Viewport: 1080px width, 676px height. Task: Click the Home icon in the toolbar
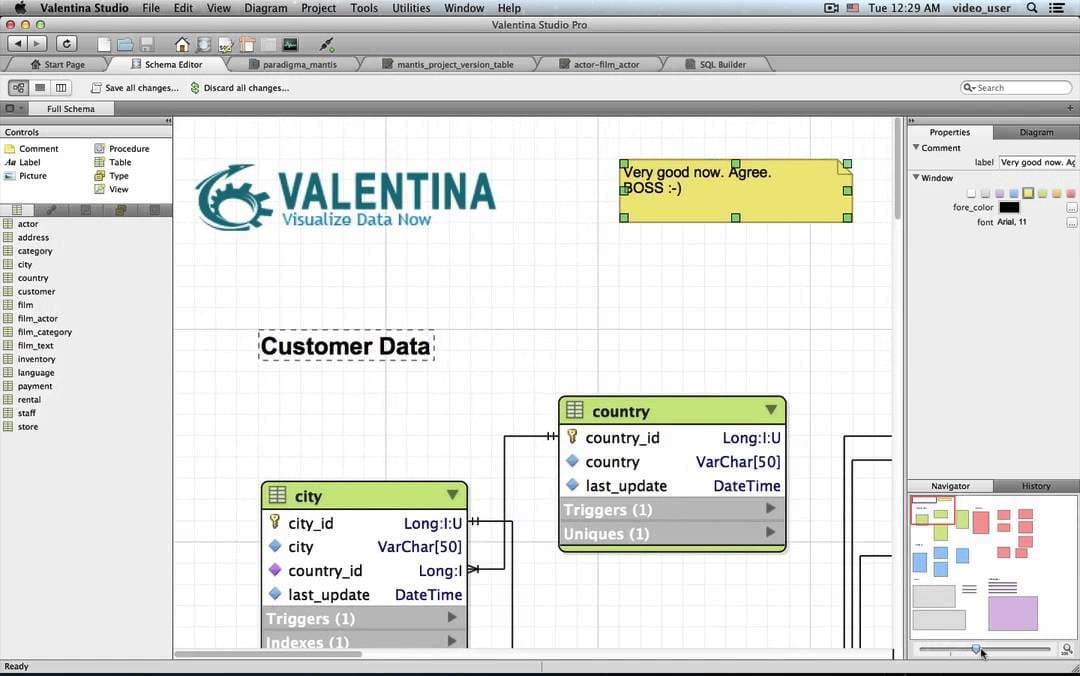coord(181,44)
